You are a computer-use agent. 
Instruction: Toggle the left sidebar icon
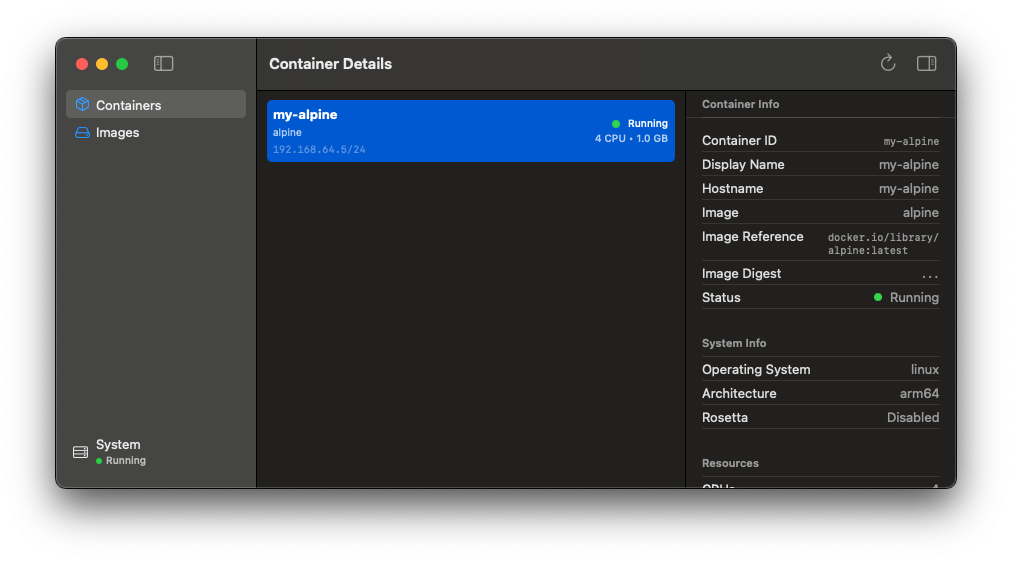pos(164,64)
